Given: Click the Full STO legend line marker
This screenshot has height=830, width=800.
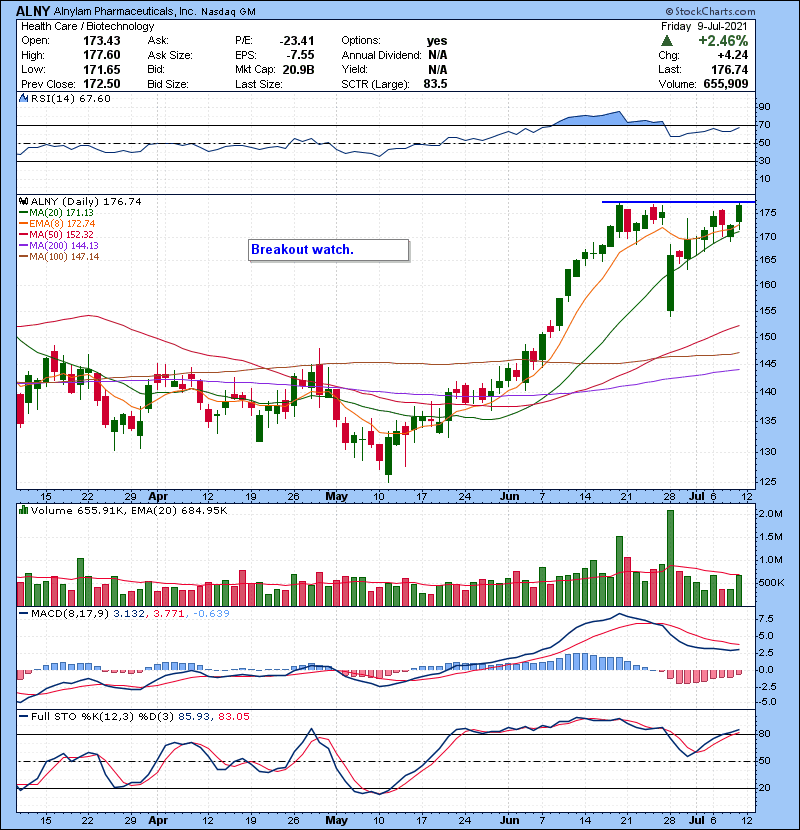Looking at the screenshot, I should [24, 717].
